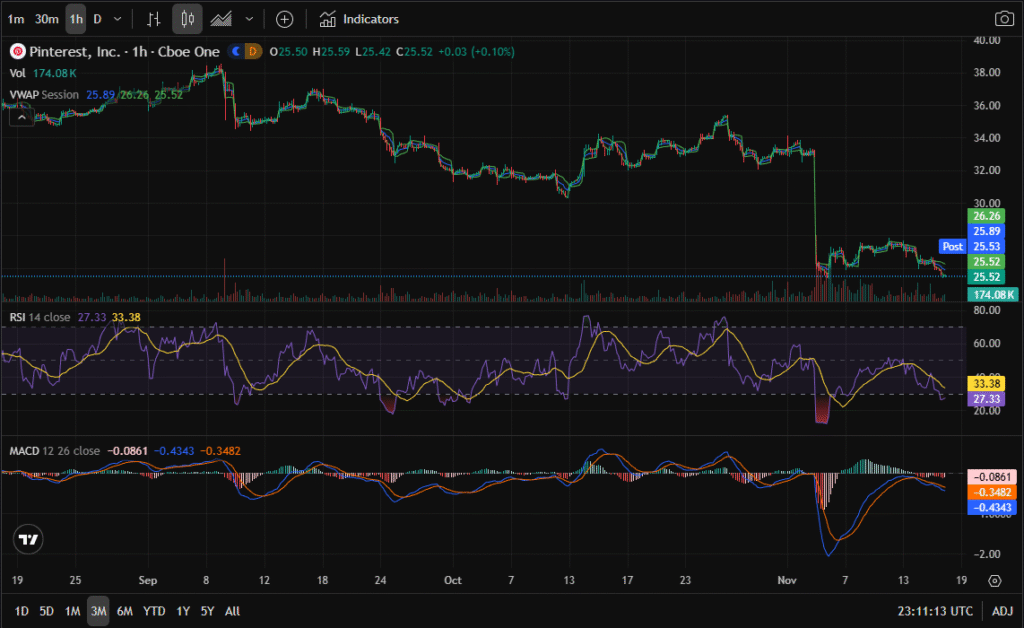Open the chart style dropdown chevron
This screenshot has width=1024, height=628.
coord(249,19)
